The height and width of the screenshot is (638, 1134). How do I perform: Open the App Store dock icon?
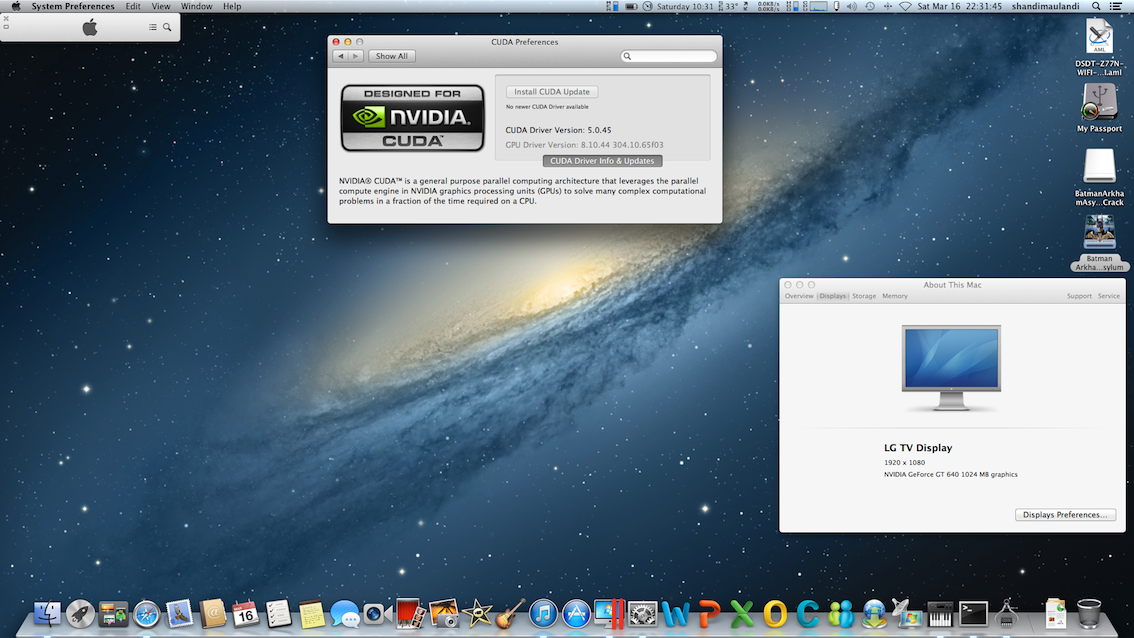(576, 613)
